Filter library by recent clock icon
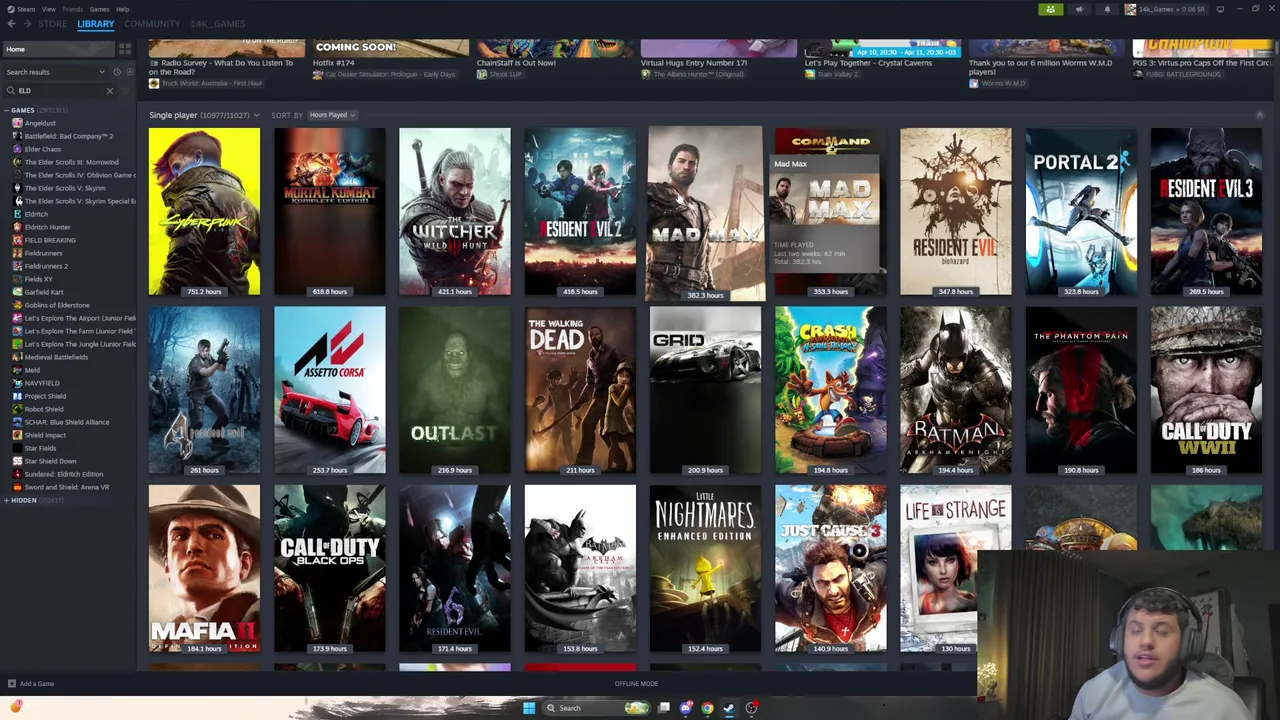 click(x=116, y=72)
